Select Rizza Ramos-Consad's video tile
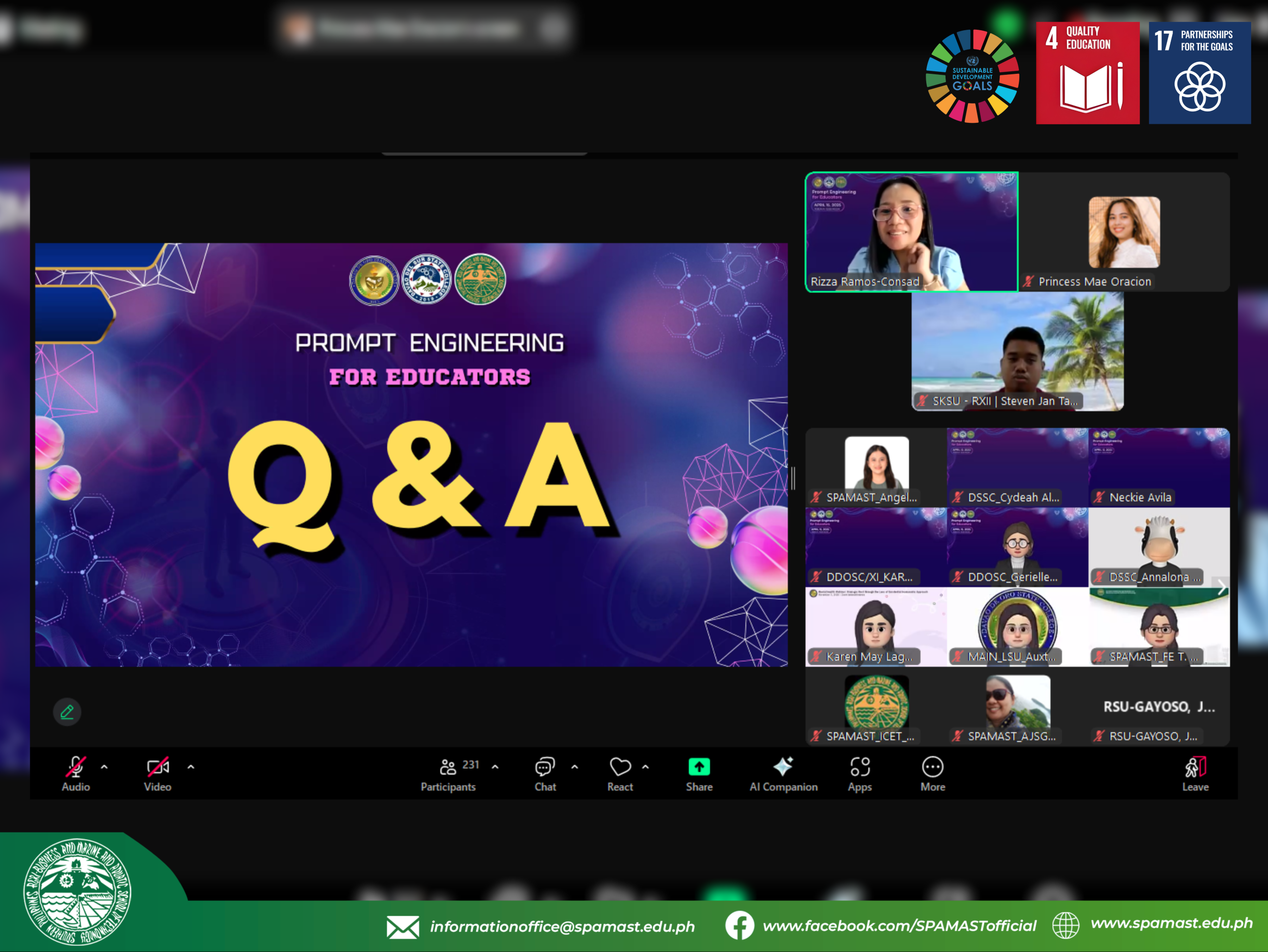Screen dimensions: 1268x952 (x=911, y=232)
